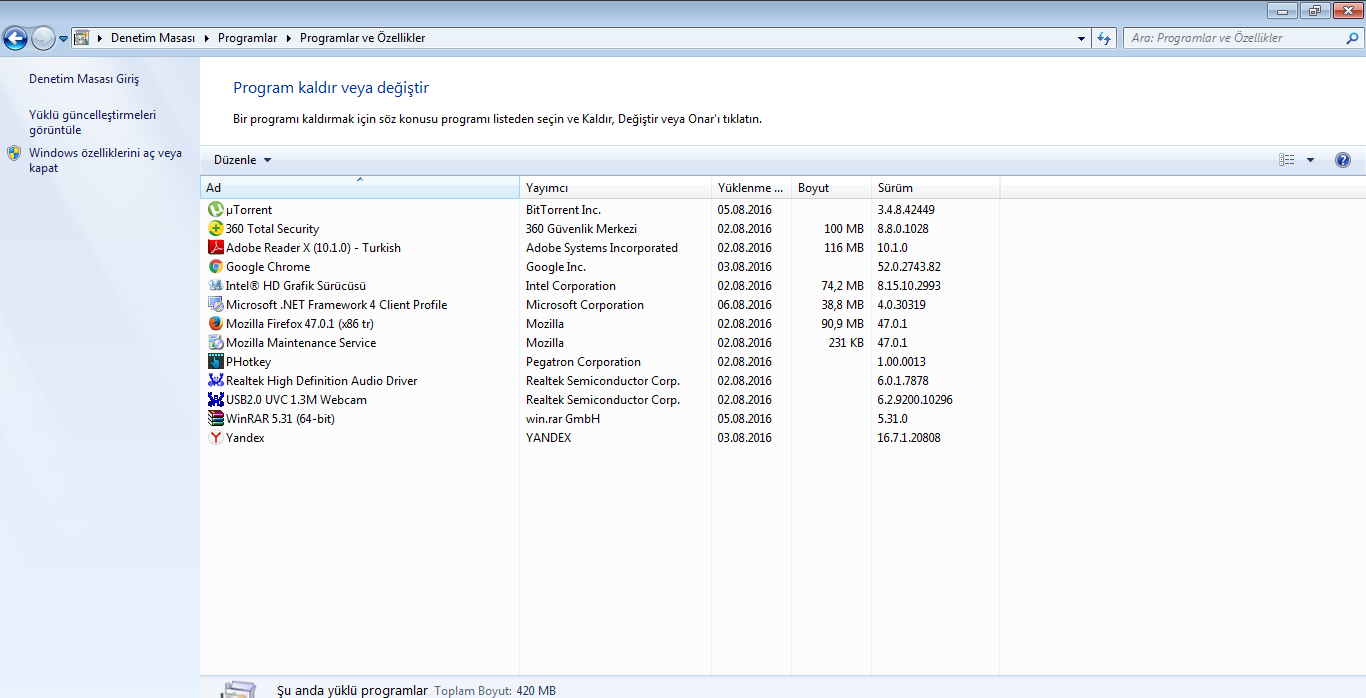Click the 360 Güvenlik Merkezi publisher cell
This screenshot has height=698, width=1366.
[581, 229]
